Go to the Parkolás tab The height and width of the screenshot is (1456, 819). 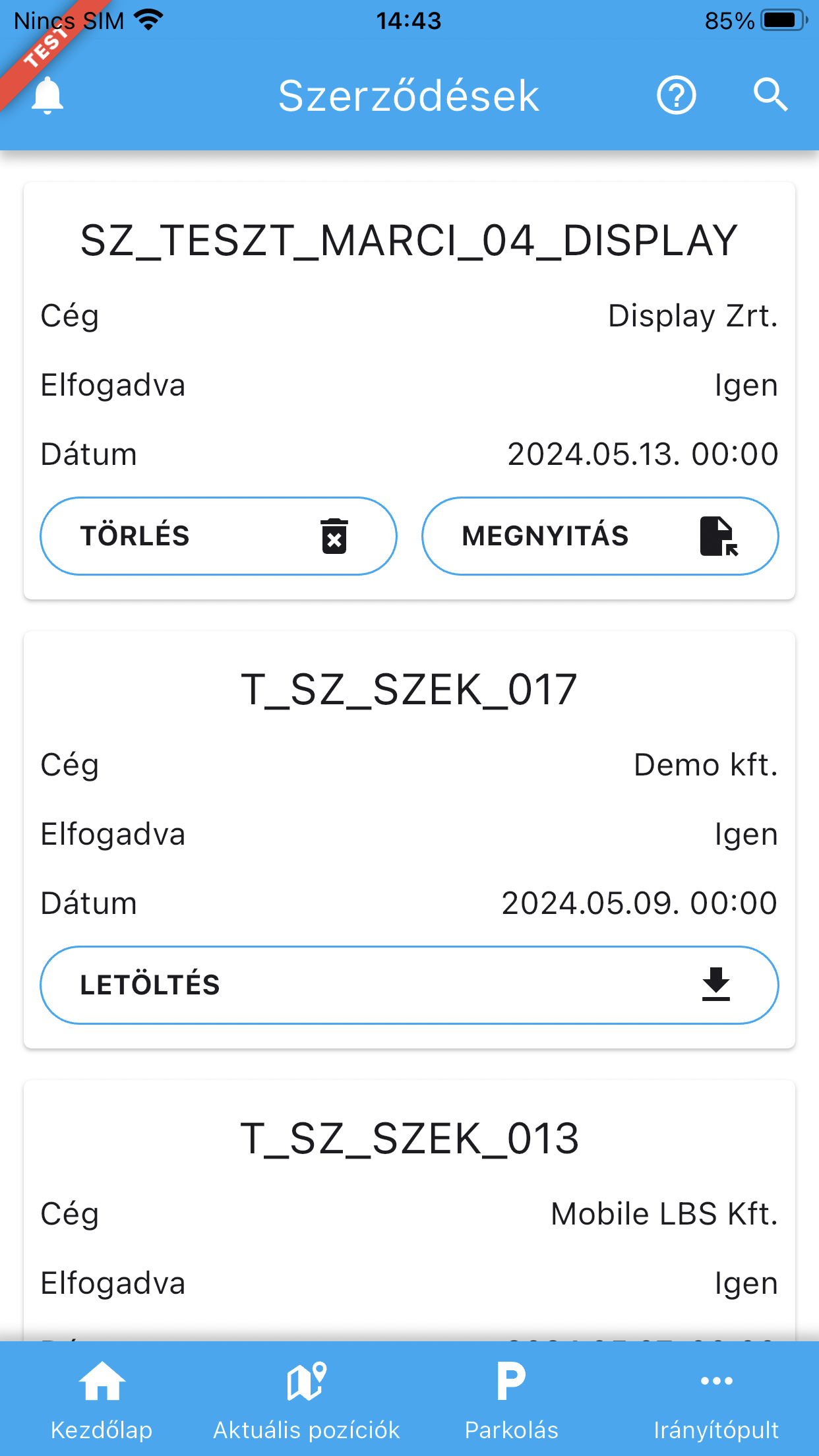coord(511,1430)
